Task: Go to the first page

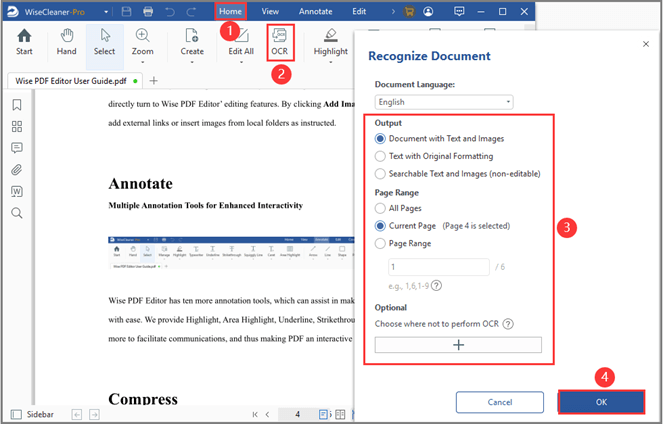Action: pyautogui.click(x=255, y=415)
